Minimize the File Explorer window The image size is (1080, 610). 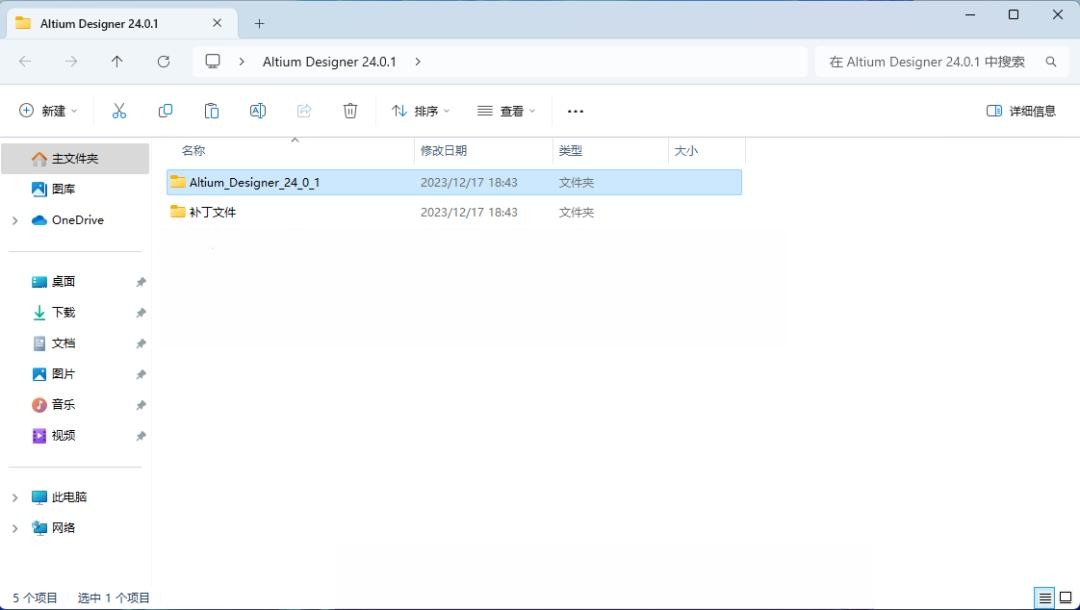coord(970,14)
